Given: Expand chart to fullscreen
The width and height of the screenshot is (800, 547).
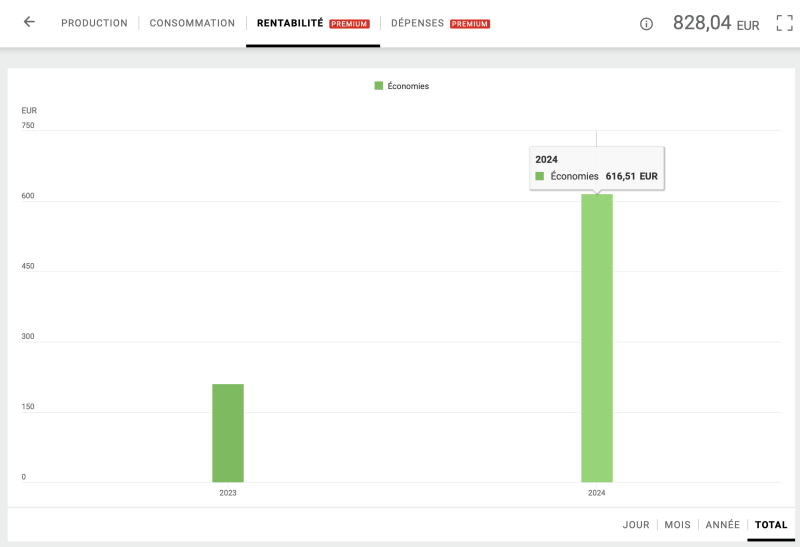Looking at the screenshot, I should coord(784,23).
